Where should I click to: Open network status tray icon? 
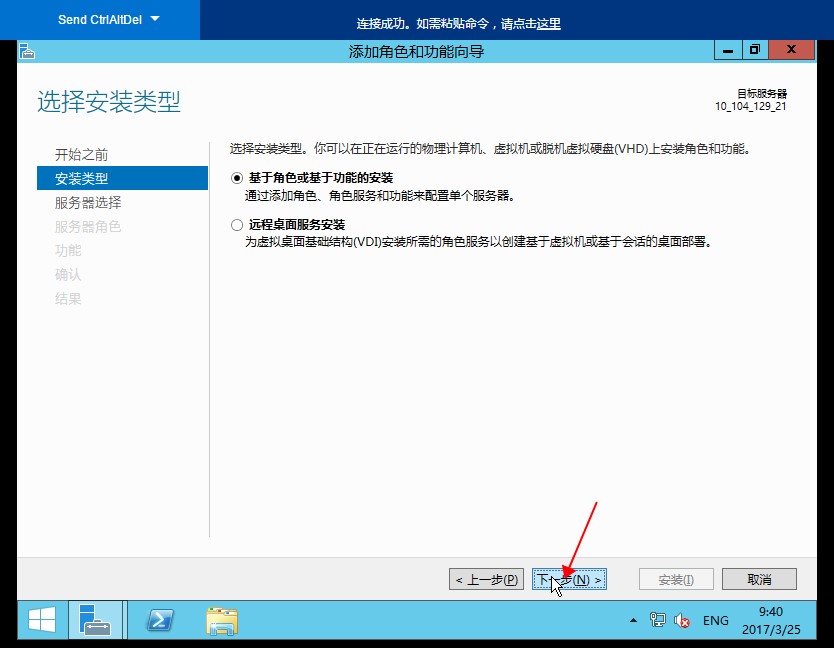[x=657, y=620]
